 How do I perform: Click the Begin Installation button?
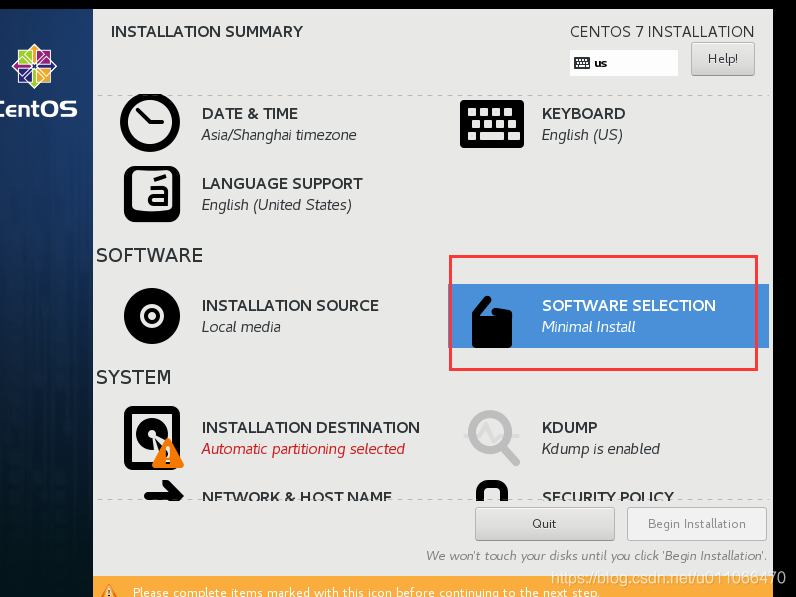pyautogui.click(x=696, y=524)
